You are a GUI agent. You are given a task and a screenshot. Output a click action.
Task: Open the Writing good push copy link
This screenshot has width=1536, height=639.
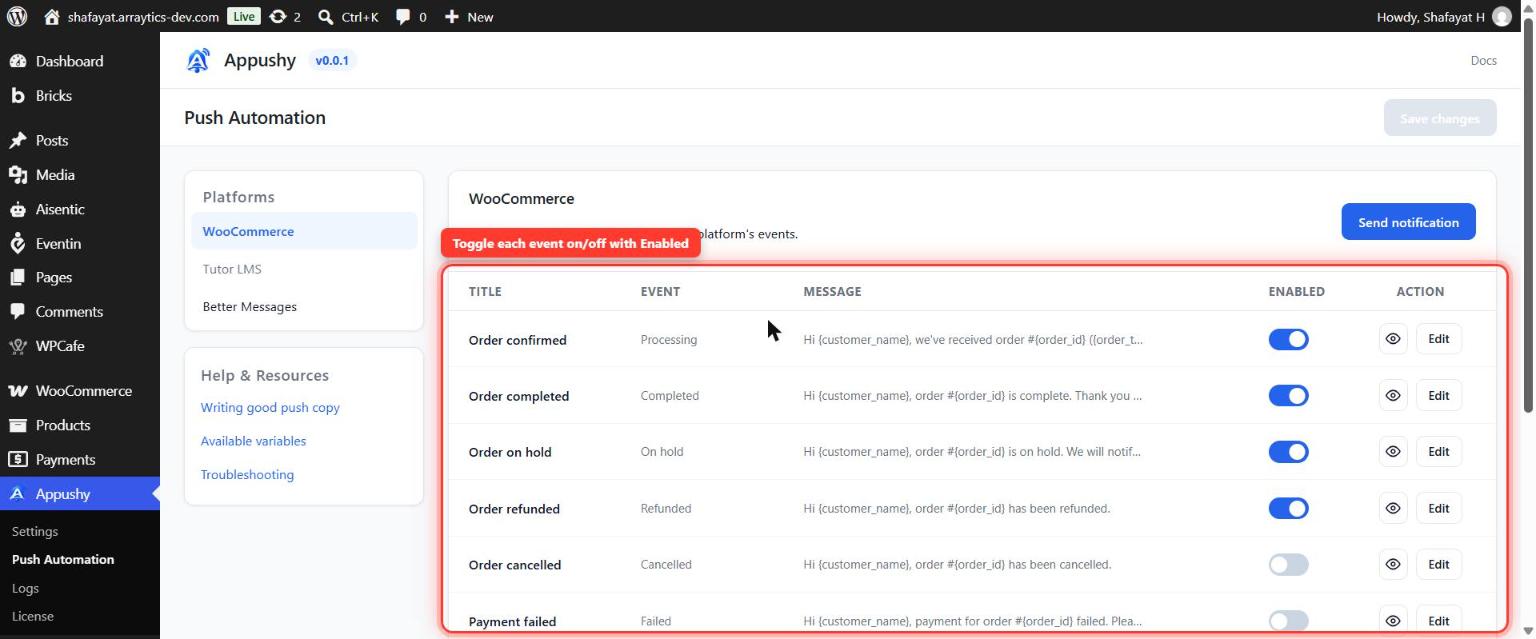(270, 407)
